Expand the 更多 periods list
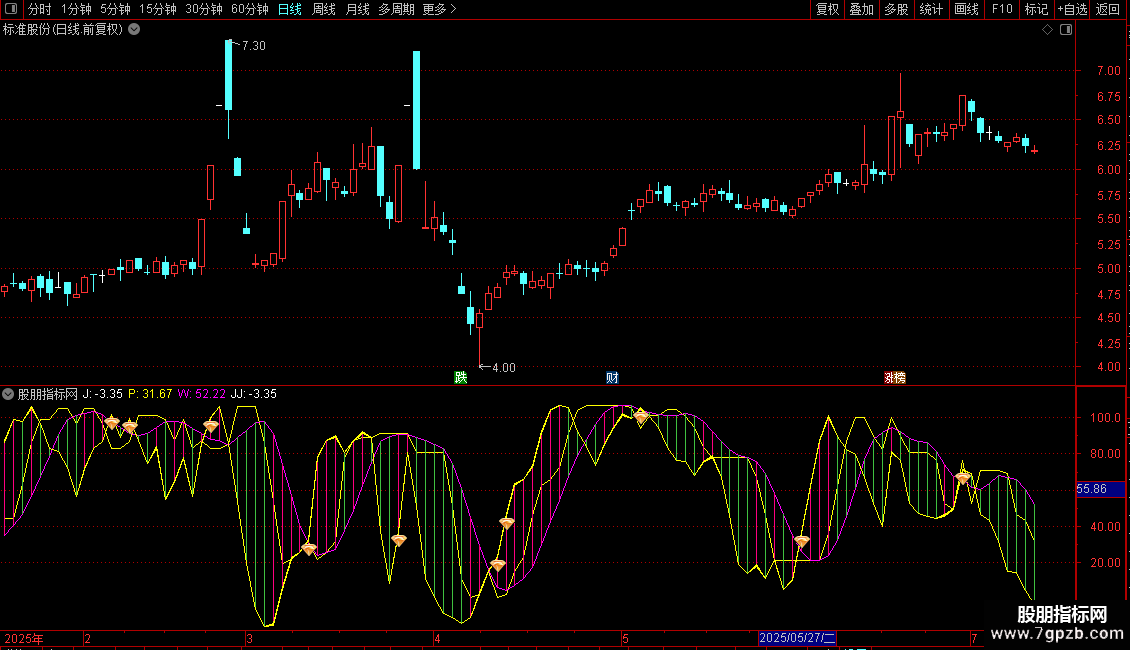1130x650 pixels. point(439,9)
